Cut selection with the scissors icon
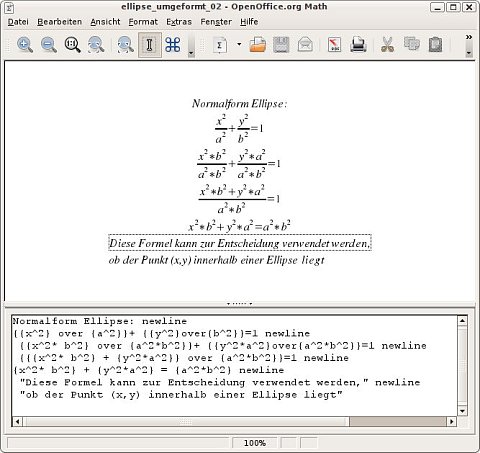 [387, 45]
